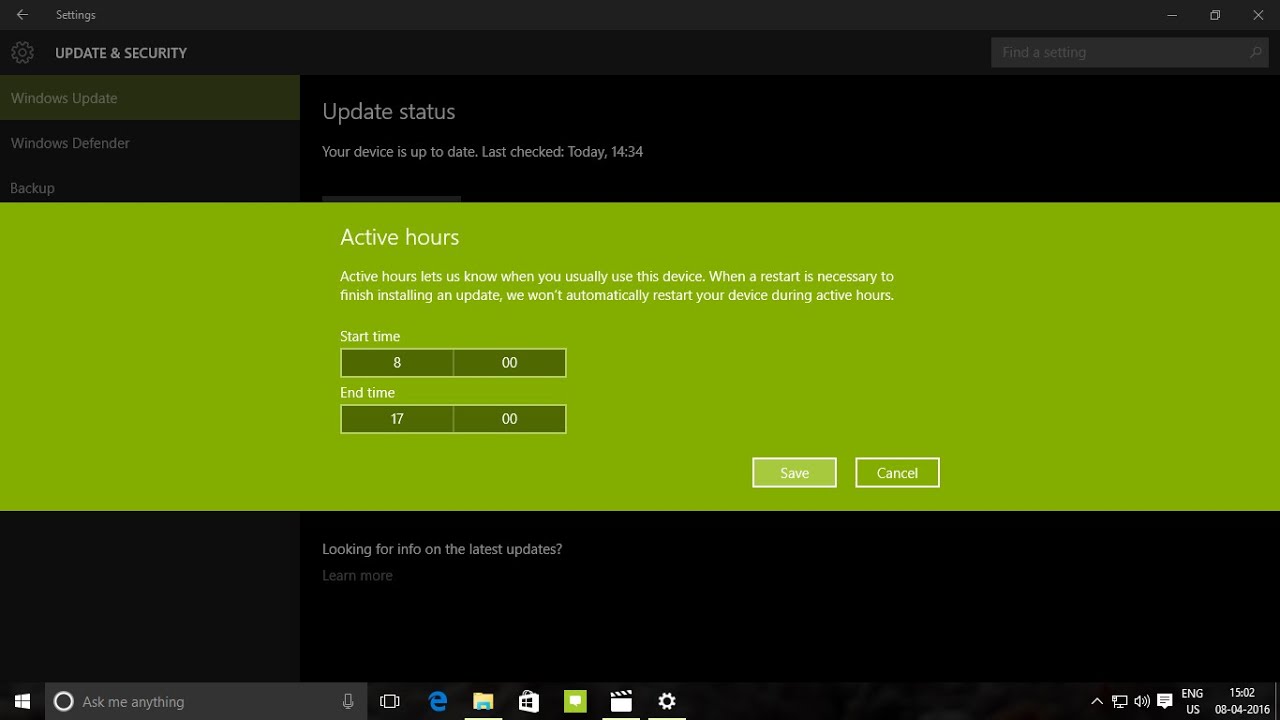Open the Windows Store taskbar icon

click(529, 701)
